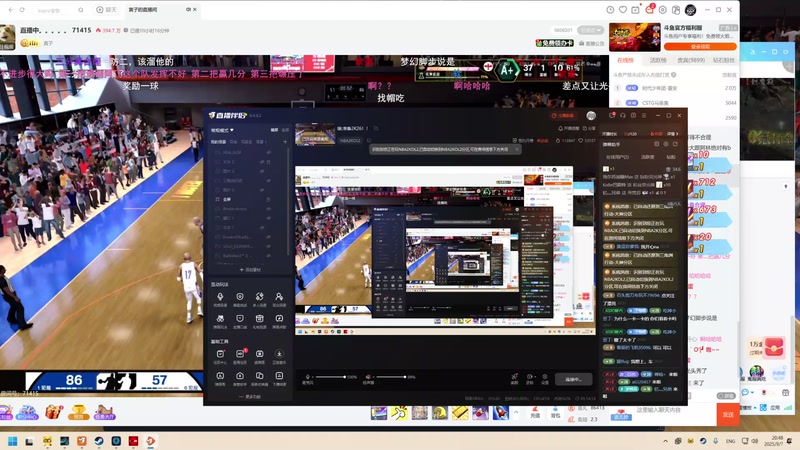Open the hamburger menu in 直播伴侣 title bar
Screen dimensions: 800x450
click(x=644, y=116)
